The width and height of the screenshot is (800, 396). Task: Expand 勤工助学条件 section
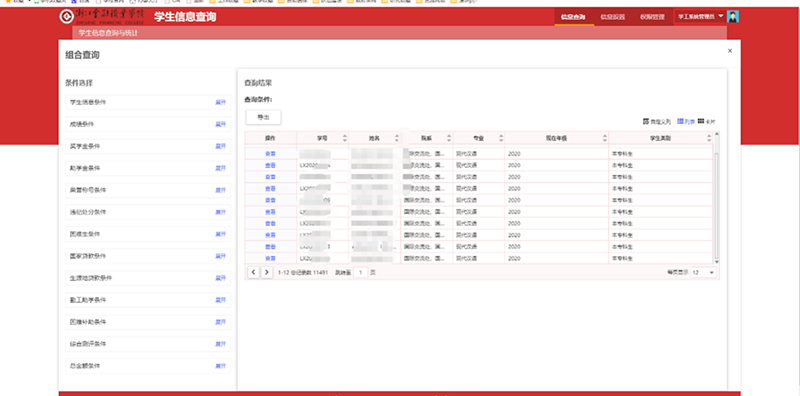coord(220,300)
